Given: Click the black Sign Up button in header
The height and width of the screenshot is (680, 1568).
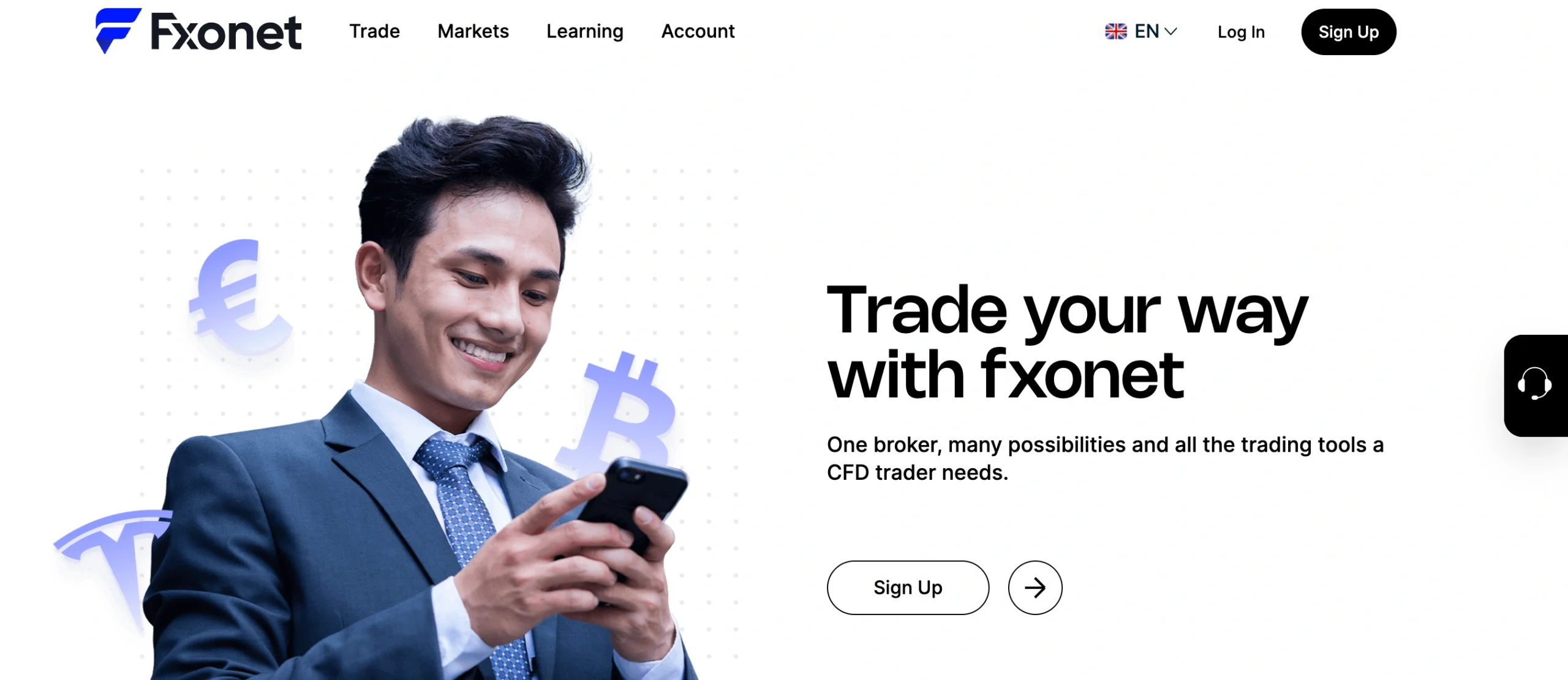Looking at the screenshot, I should tap(1349, 32).
